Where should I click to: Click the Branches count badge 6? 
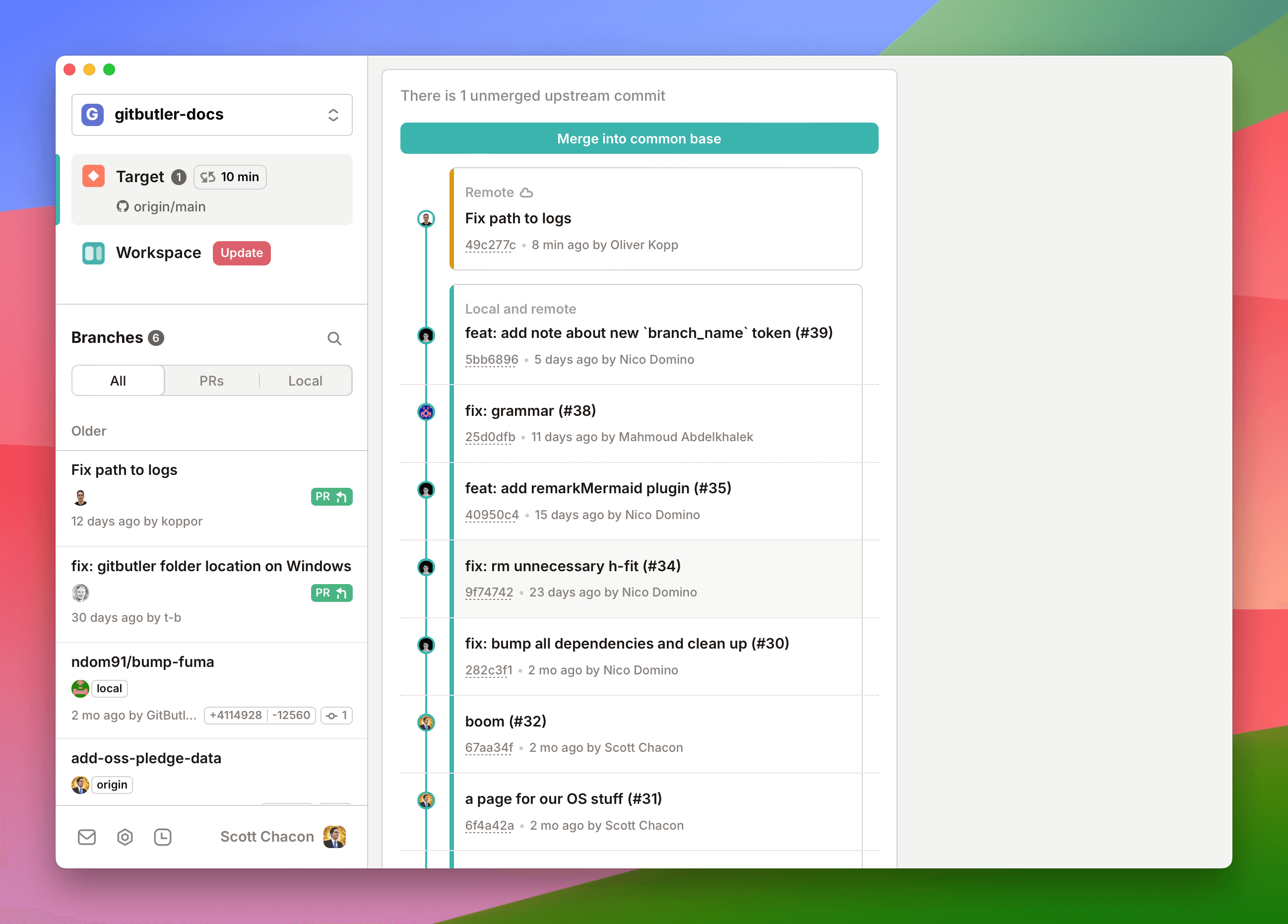pyautogui.click(x=156, y=338)
